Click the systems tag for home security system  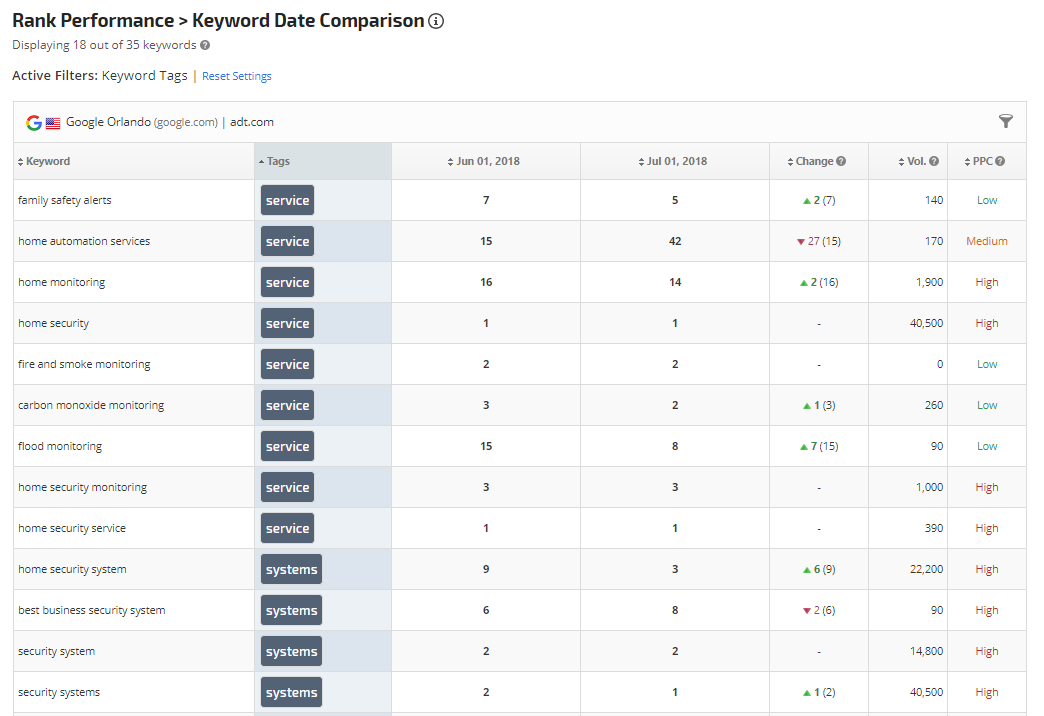click(x=291, y=569)
